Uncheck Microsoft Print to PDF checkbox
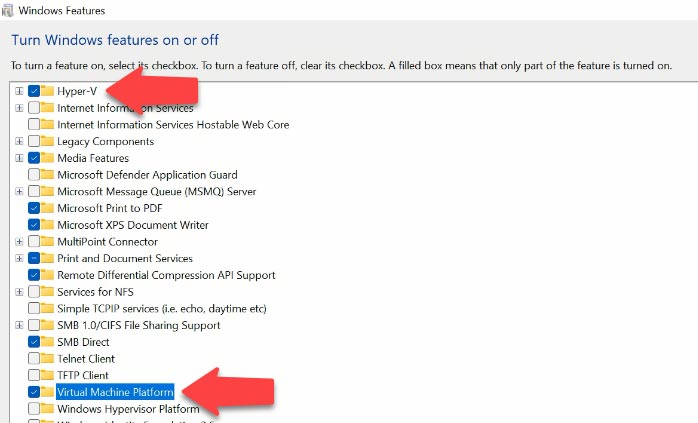Viewport: 698px width, 423px height. tap(34, 208)
